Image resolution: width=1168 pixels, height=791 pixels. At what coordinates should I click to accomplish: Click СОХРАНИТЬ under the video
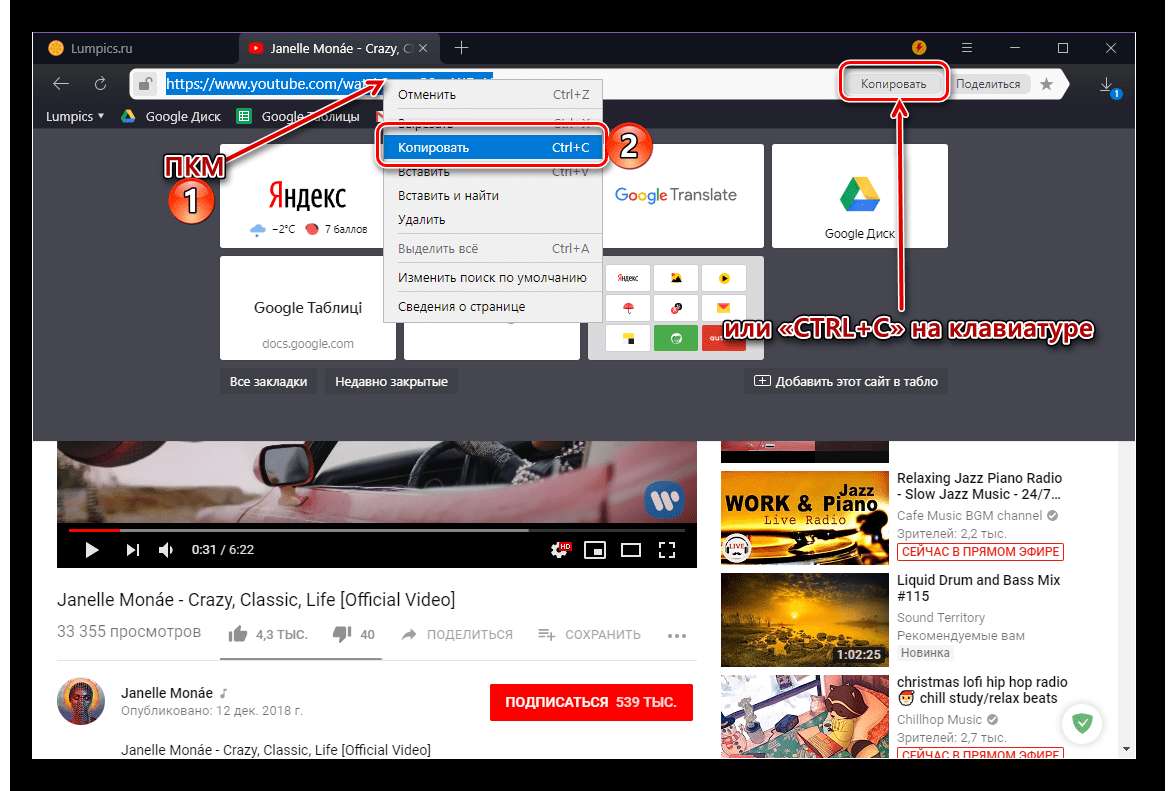589,635
